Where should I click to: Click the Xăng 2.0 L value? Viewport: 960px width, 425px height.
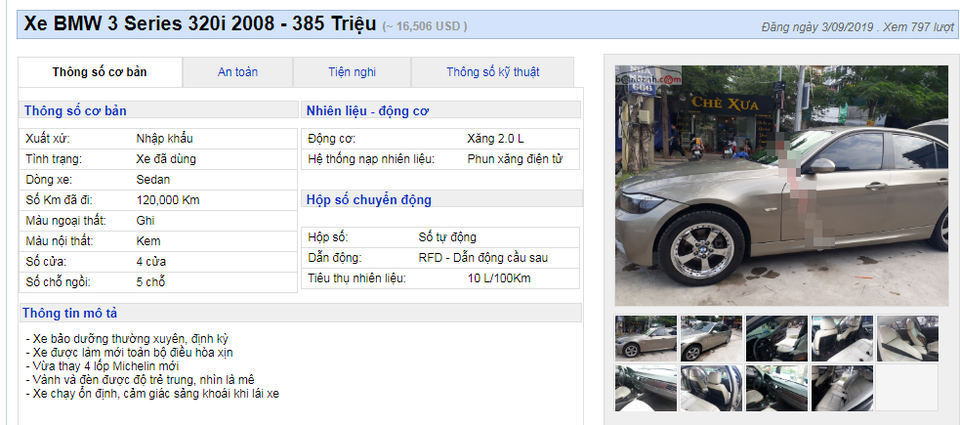tap(495, 138)
